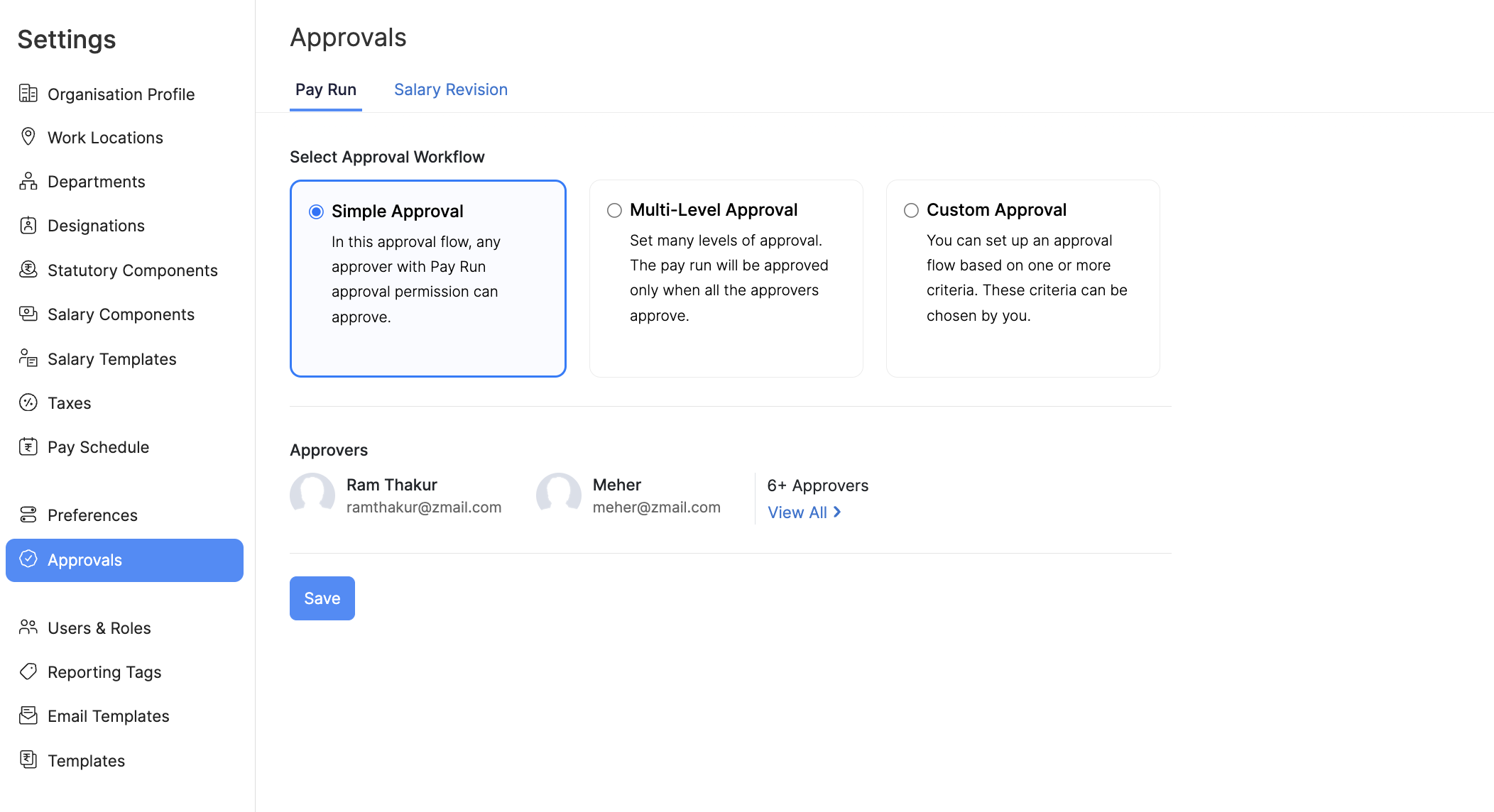This screenshot has width=1494, height=812.
Task: Click Ram Thakur's avatar thumbnail
Action: point(312,495)
